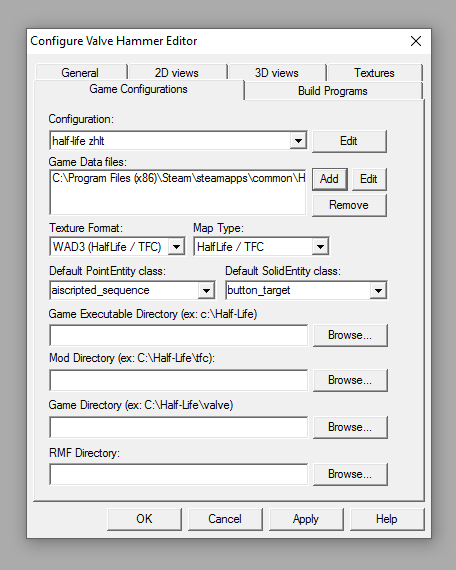Open the Map Type dropdown
This screenshot has width=456, height=570.
click(x=320, y=247)
